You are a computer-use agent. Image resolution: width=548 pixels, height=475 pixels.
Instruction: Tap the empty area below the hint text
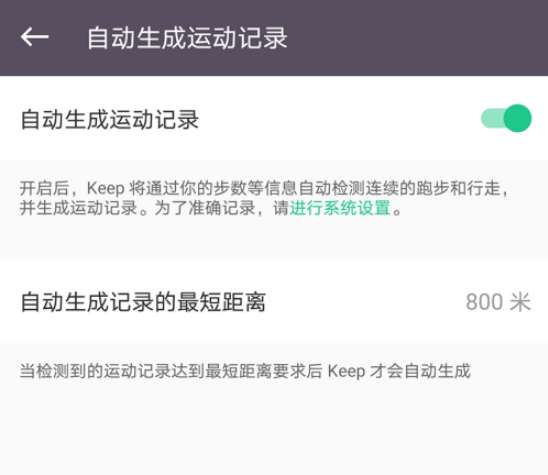(x=274, y=430)
